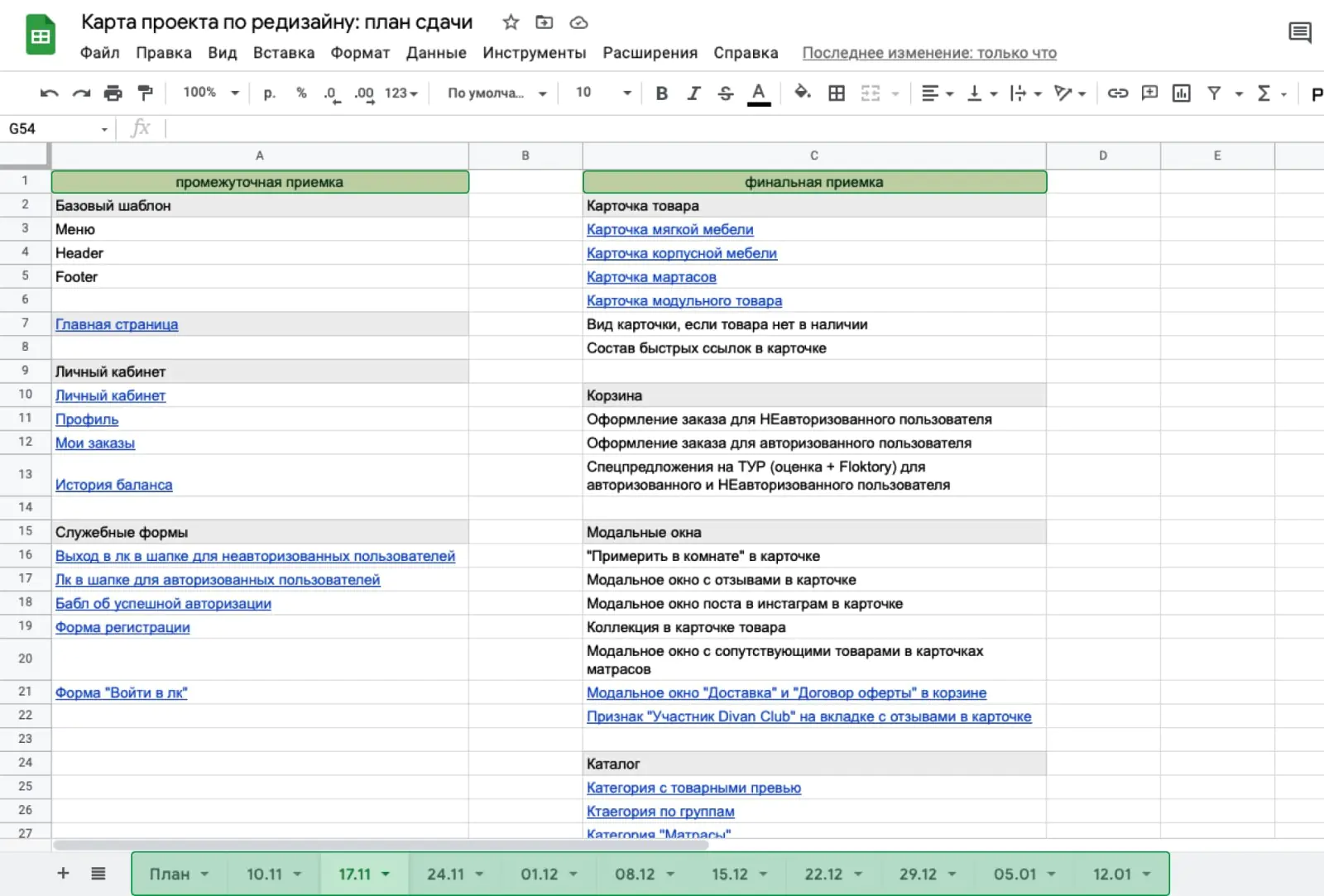Undo the last action
This screenshot has width=1324, height=896.
[x=49, y=93]
